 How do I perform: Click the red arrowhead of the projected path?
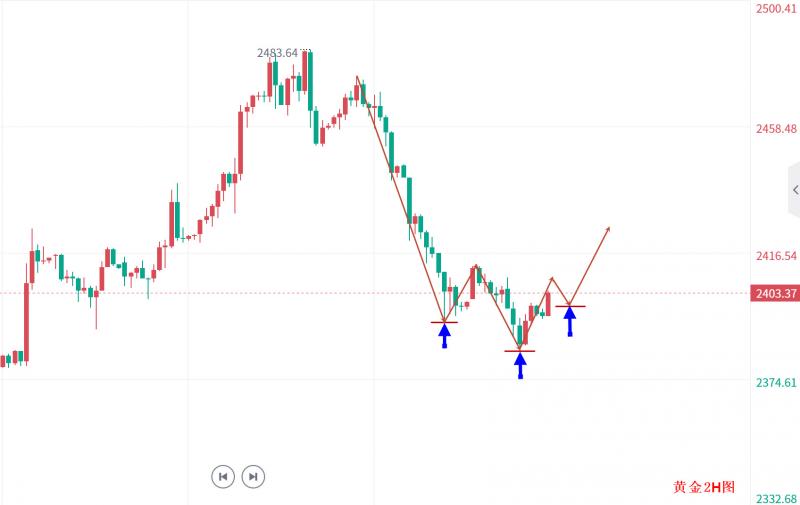pyautogui.click(x=607, y=230)
